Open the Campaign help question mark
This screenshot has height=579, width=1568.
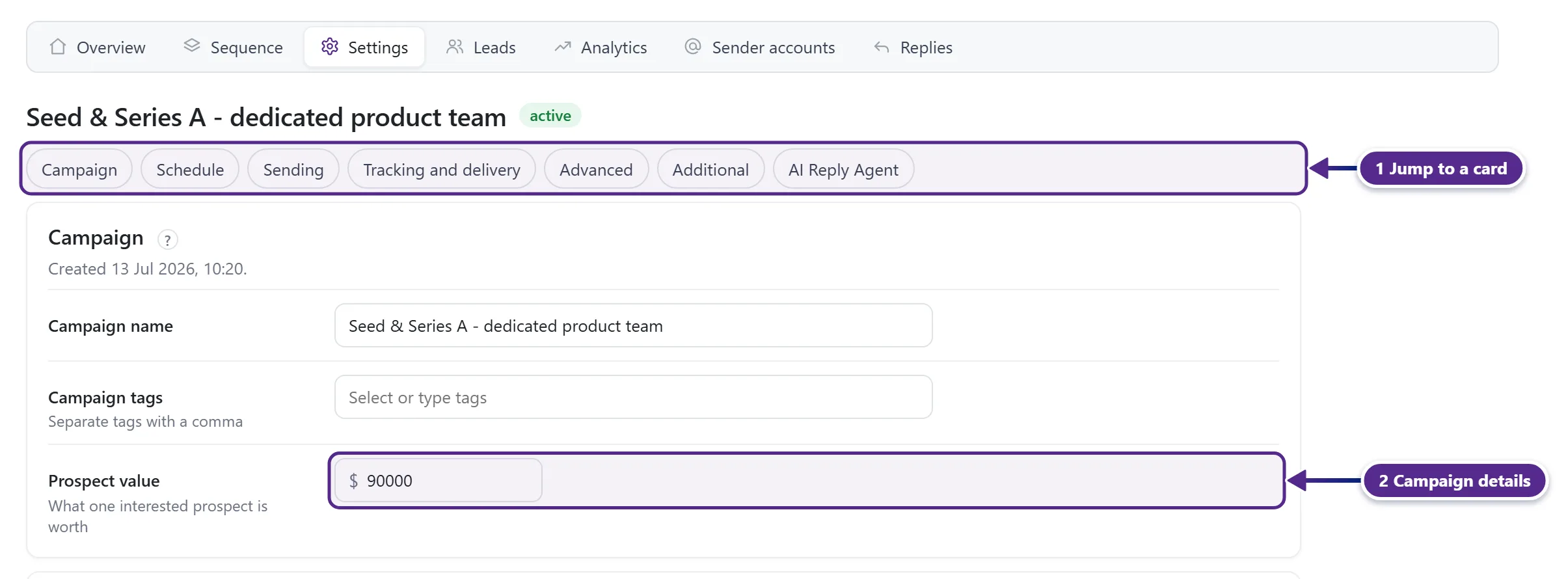pyautogui.click(x=168, y=240)
